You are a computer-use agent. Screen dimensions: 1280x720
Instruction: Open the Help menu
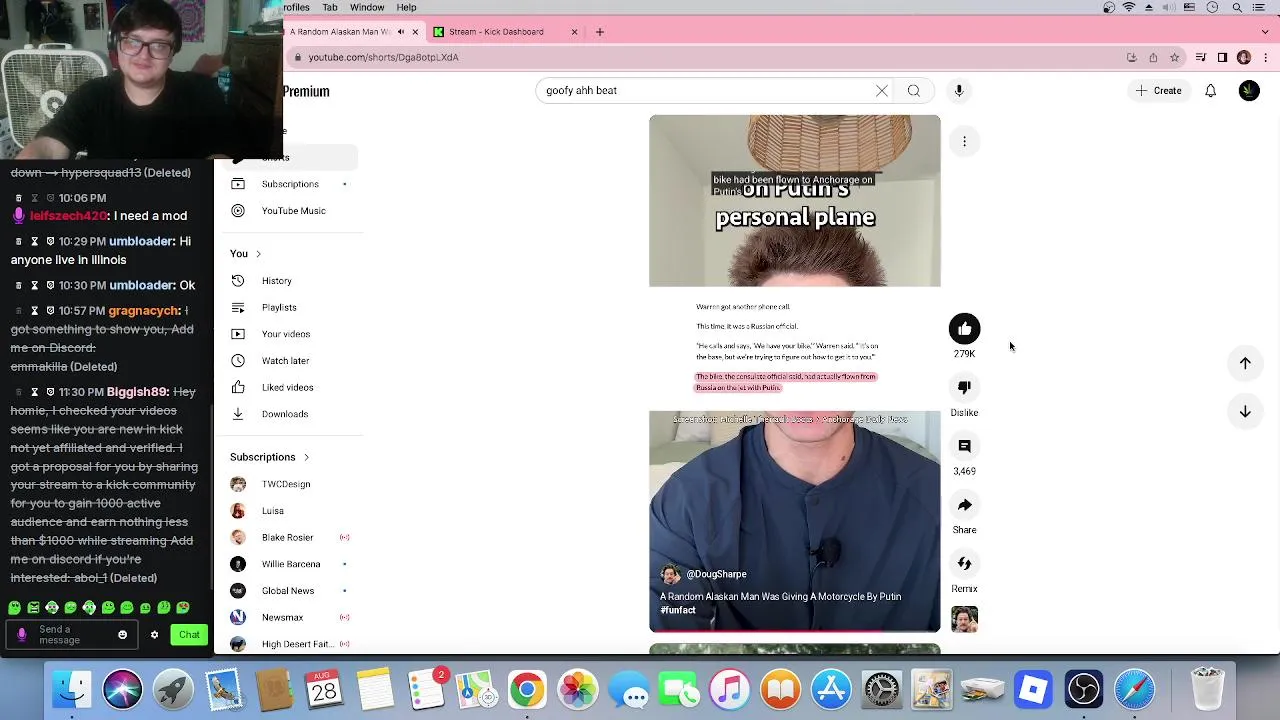click(x=406, y=7)
